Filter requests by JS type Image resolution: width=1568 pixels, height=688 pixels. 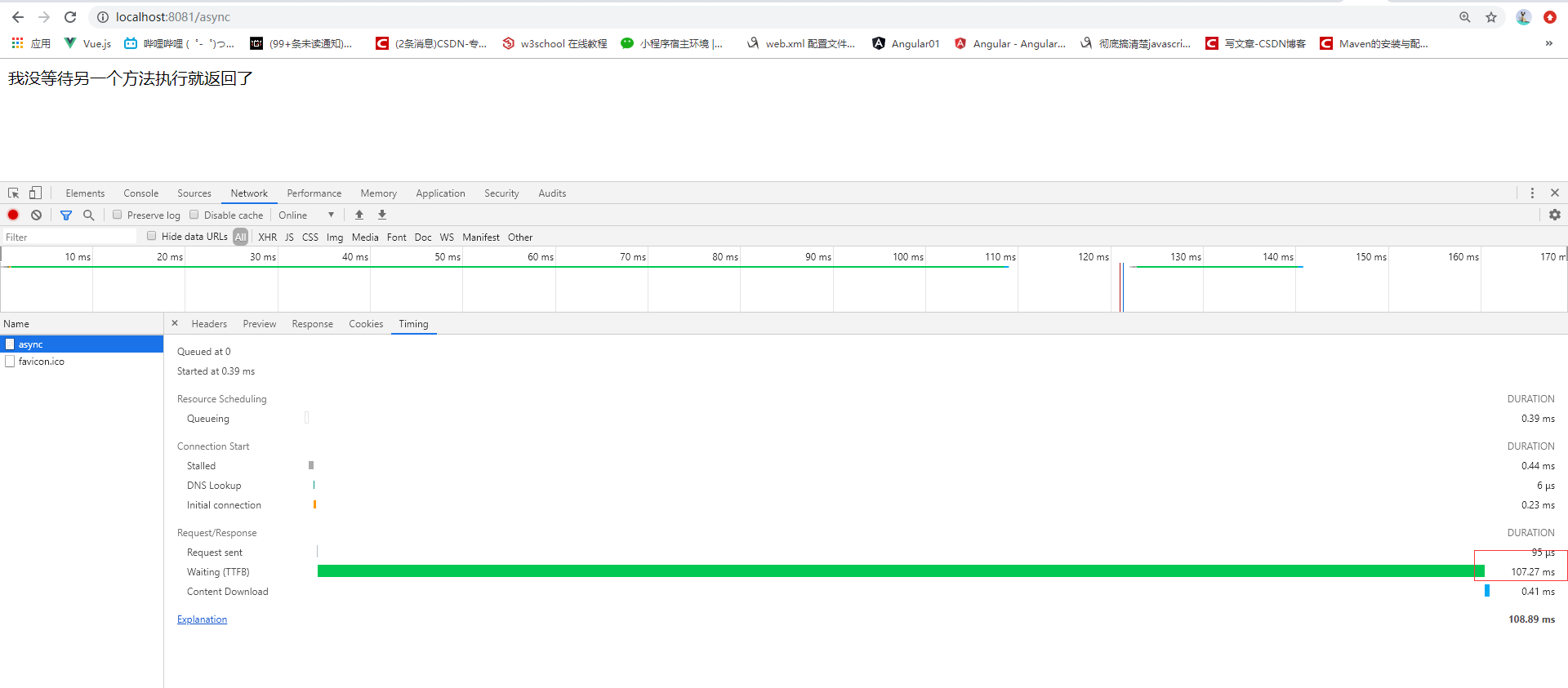point(289,237)
